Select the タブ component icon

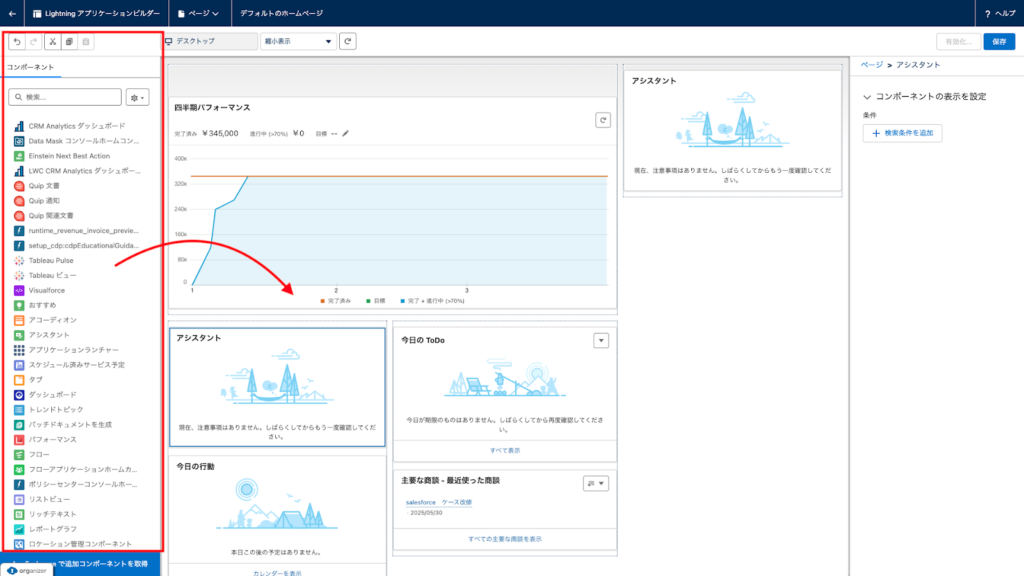coord(19,379)
